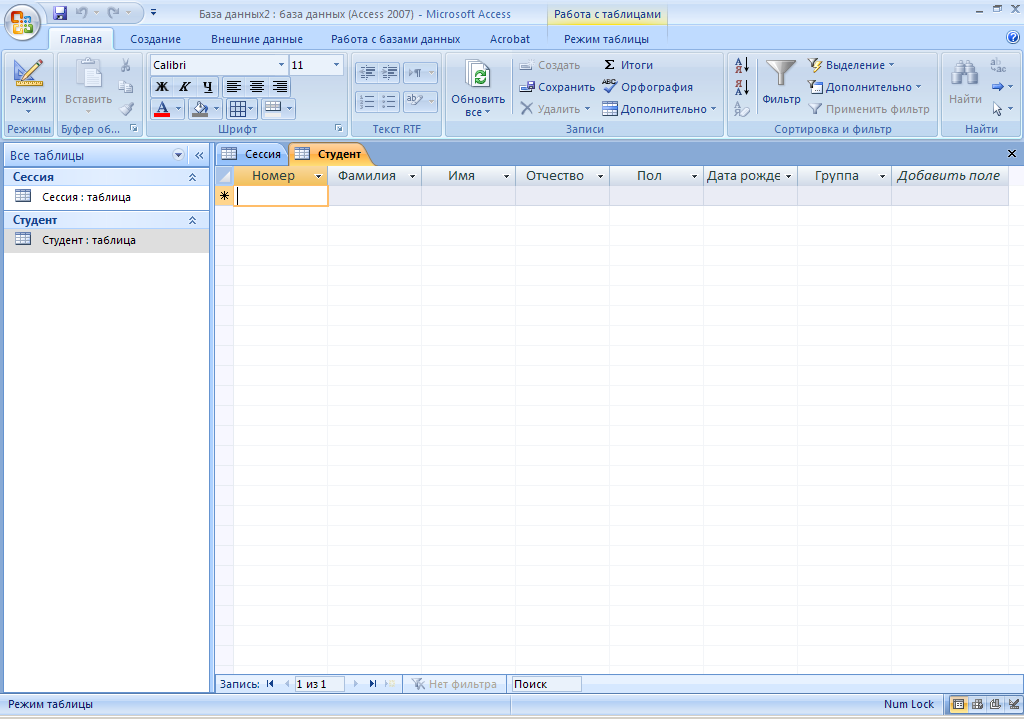Image resolution: width=1024 pixels, height=719 pixels.
Task: Open Внешние данные ribbon tab
Action: (257, 39)
